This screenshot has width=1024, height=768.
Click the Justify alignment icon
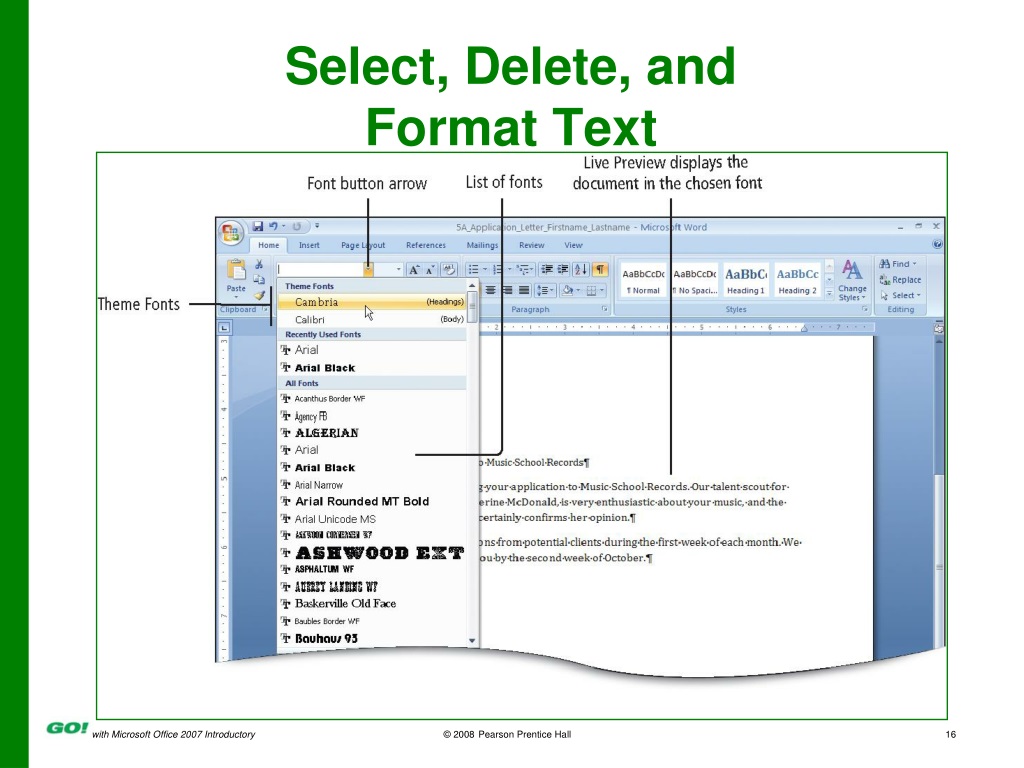(x=524, y=290)
